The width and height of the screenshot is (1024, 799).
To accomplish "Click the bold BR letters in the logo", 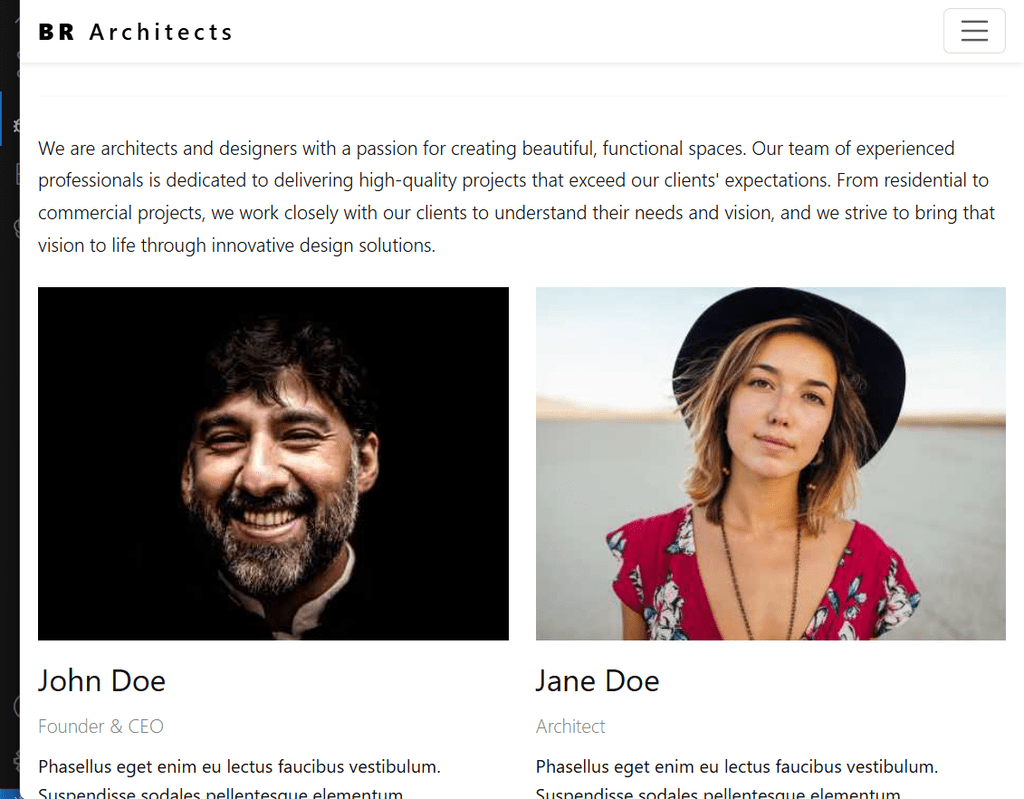I will 57,32.
